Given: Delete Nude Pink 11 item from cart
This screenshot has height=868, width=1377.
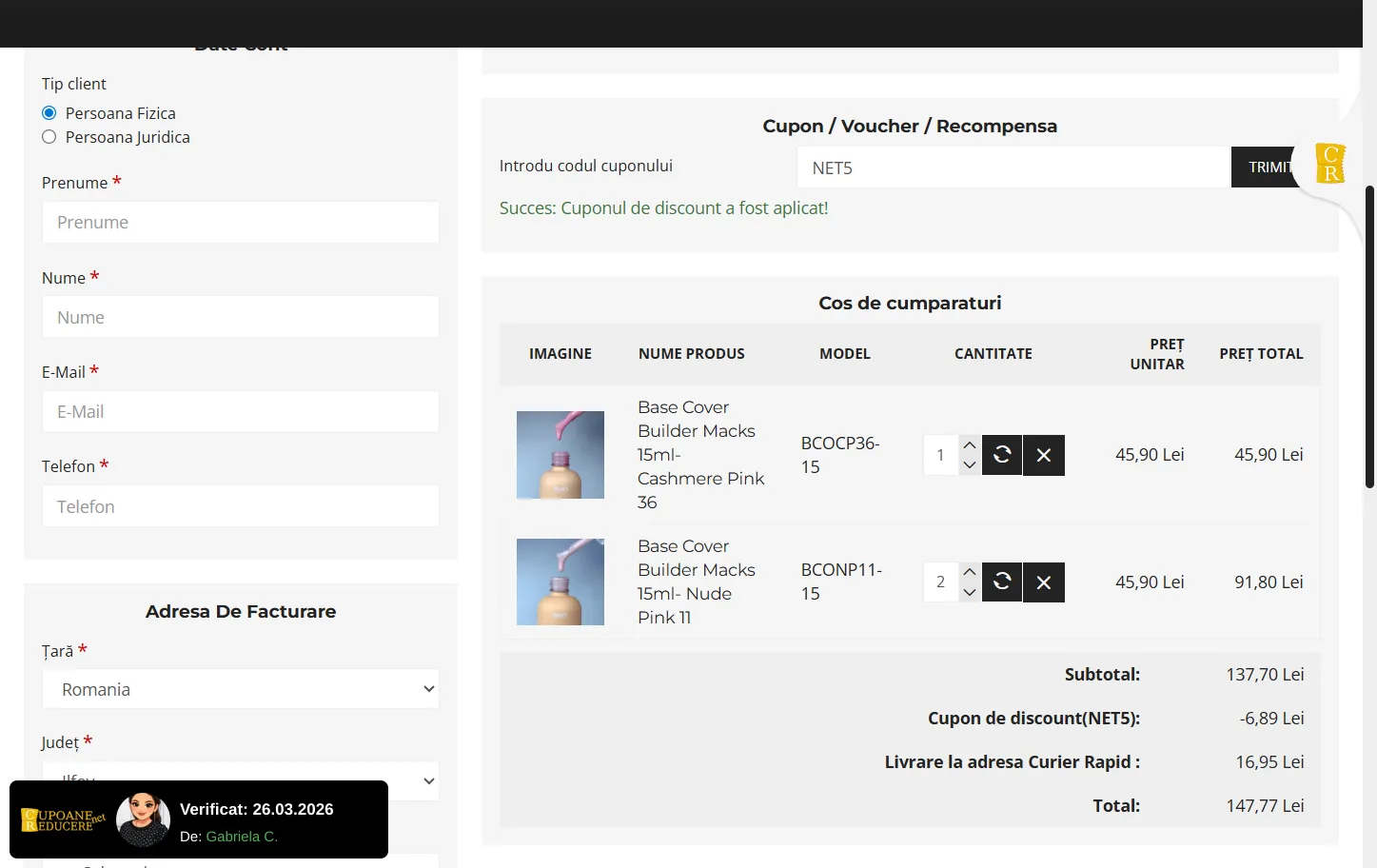Looking at the screenshot, I should click(x=1043, y=582).
